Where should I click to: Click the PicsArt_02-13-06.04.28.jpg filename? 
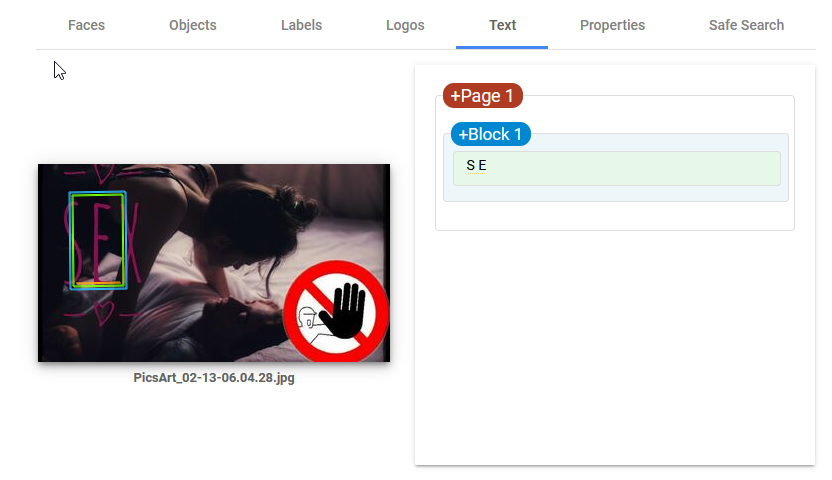[214, 378]
